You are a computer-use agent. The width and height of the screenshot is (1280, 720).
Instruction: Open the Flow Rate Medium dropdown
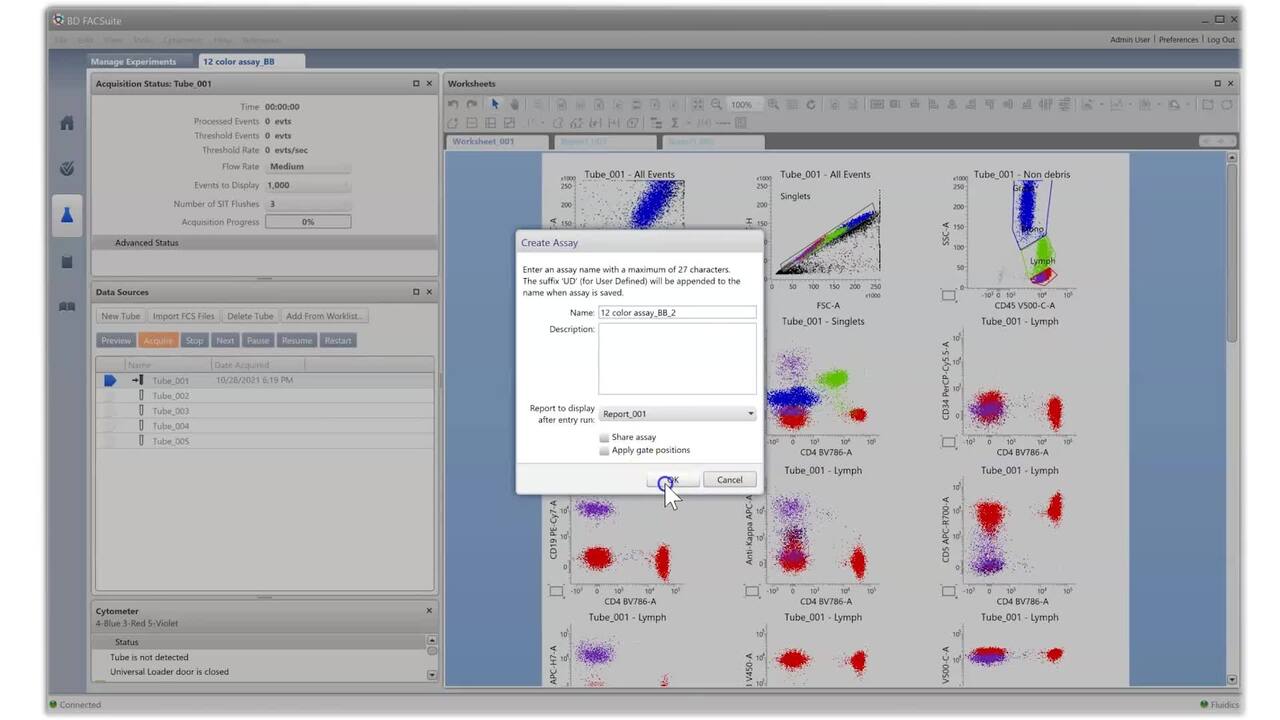(x=307, y=167)
